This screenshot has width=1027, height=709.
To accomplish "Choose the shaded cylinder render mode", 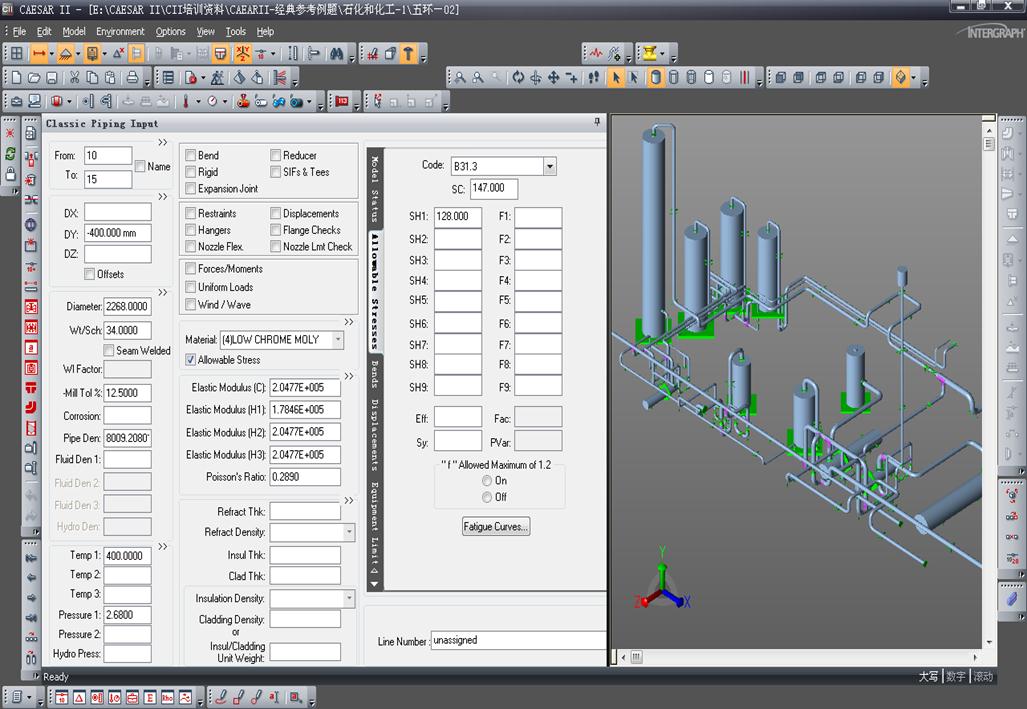I will [x=656, y=78].
